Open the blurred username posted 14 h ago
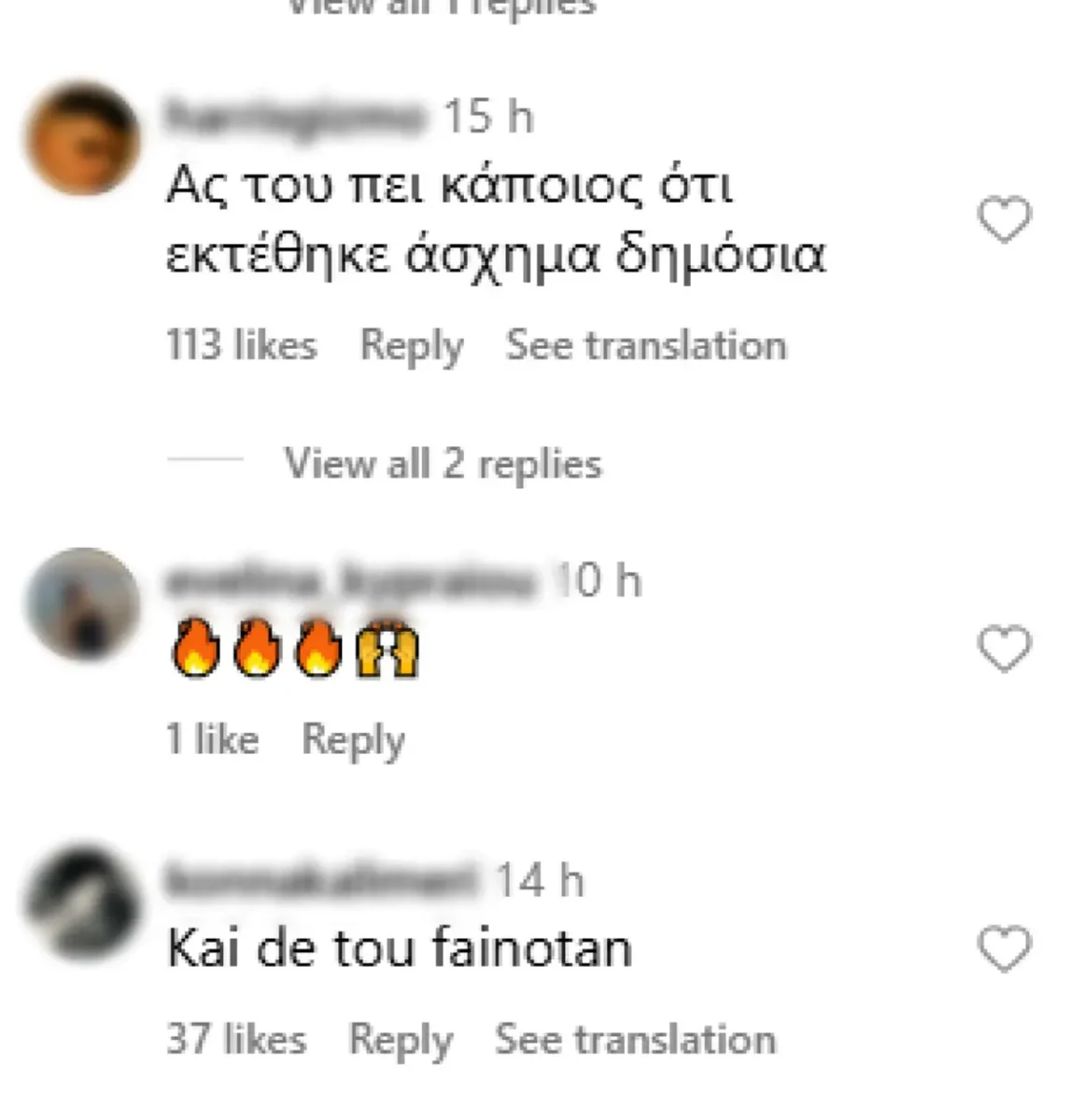The height and width of the screenshot is (1120, 1071). click(x=322, y=881)
